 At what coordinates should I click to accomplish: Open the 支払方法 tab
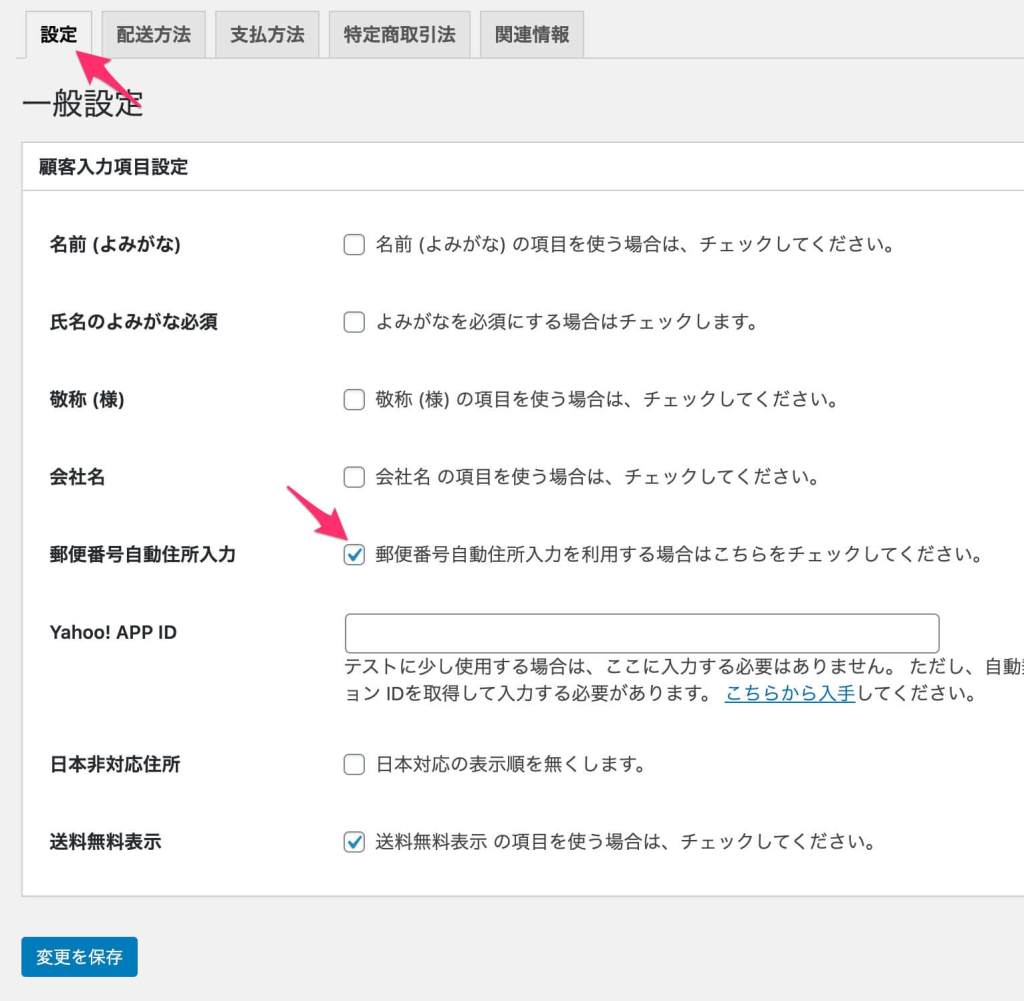click(267, 35)
